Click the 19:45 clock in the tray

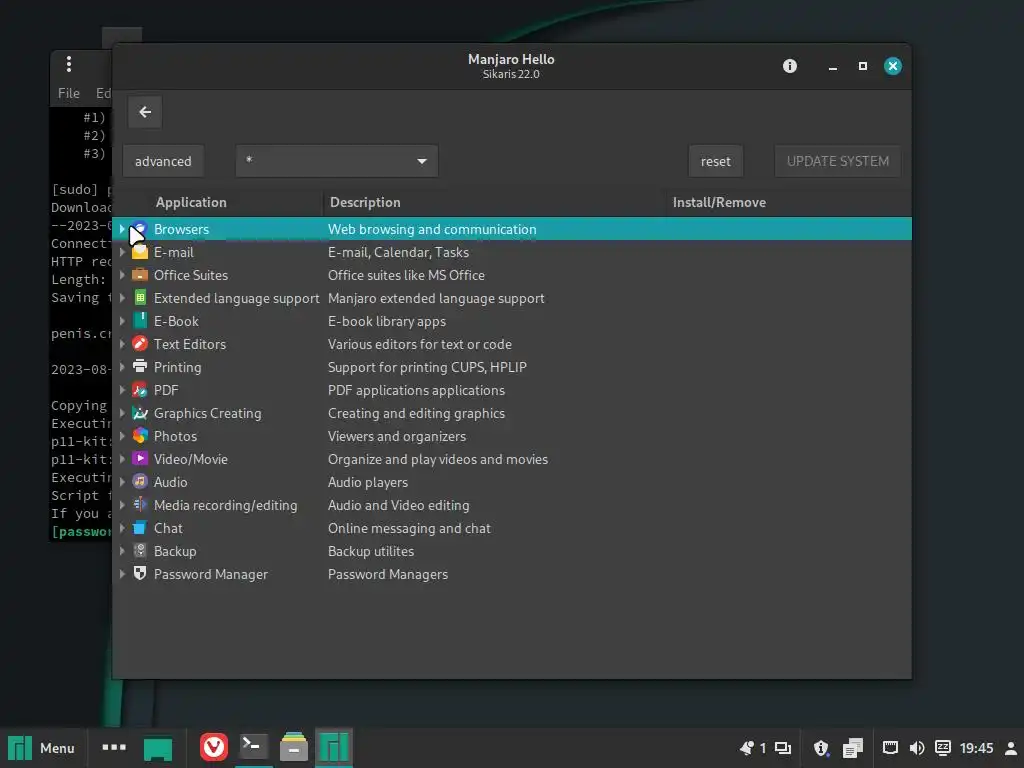point(976,748)
